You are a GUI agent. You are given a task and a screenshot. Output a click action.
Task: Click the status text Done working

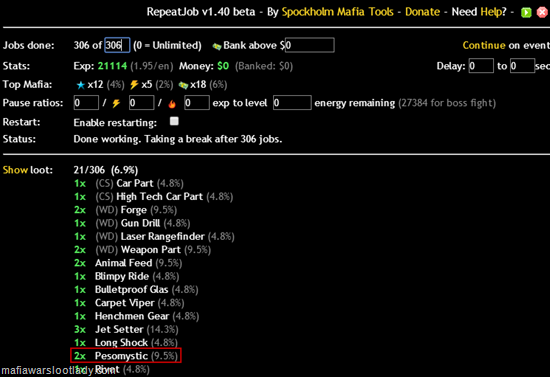point(177,139)
